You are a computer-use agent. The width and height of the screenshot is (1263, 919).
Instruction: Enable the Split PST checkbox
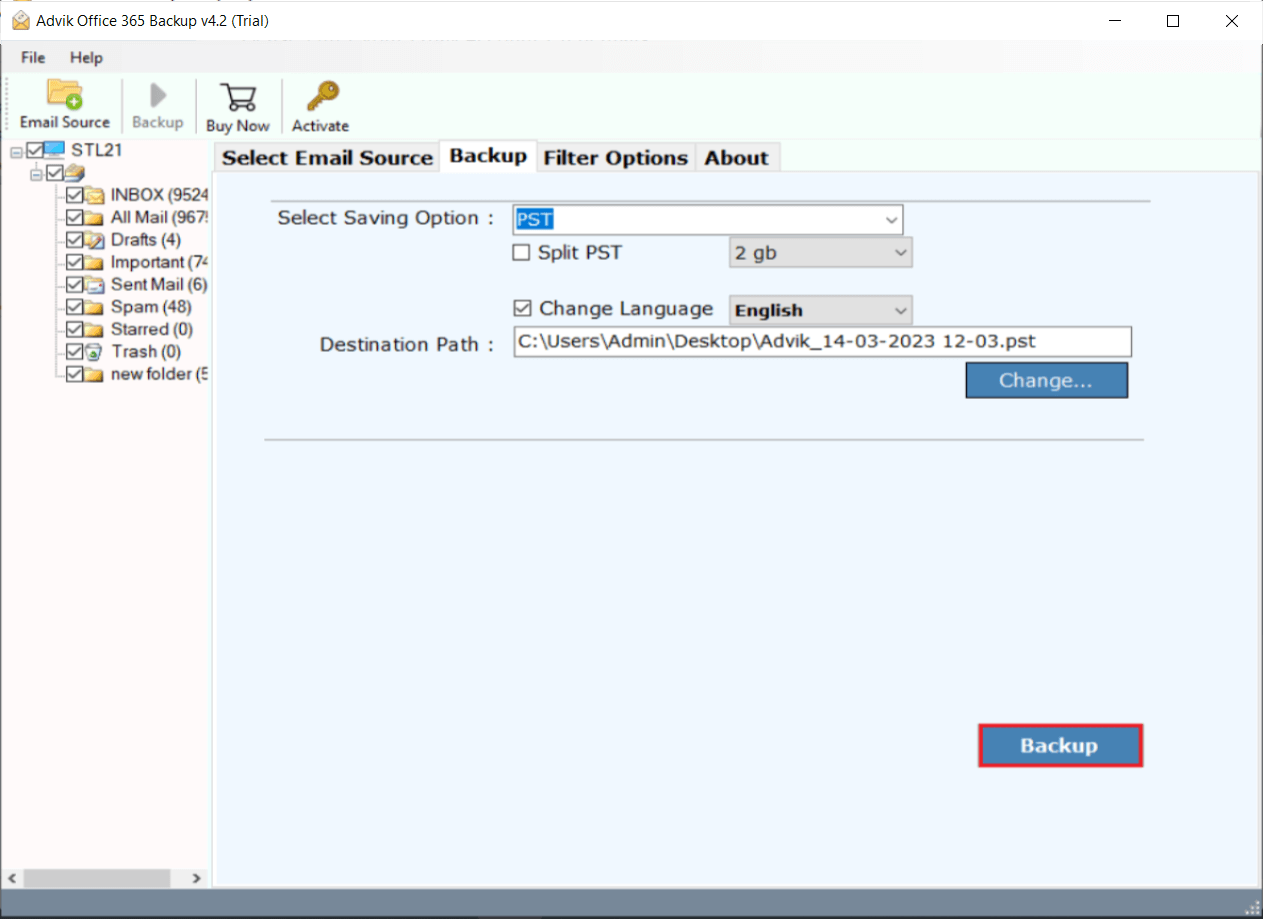click(521, 253)
